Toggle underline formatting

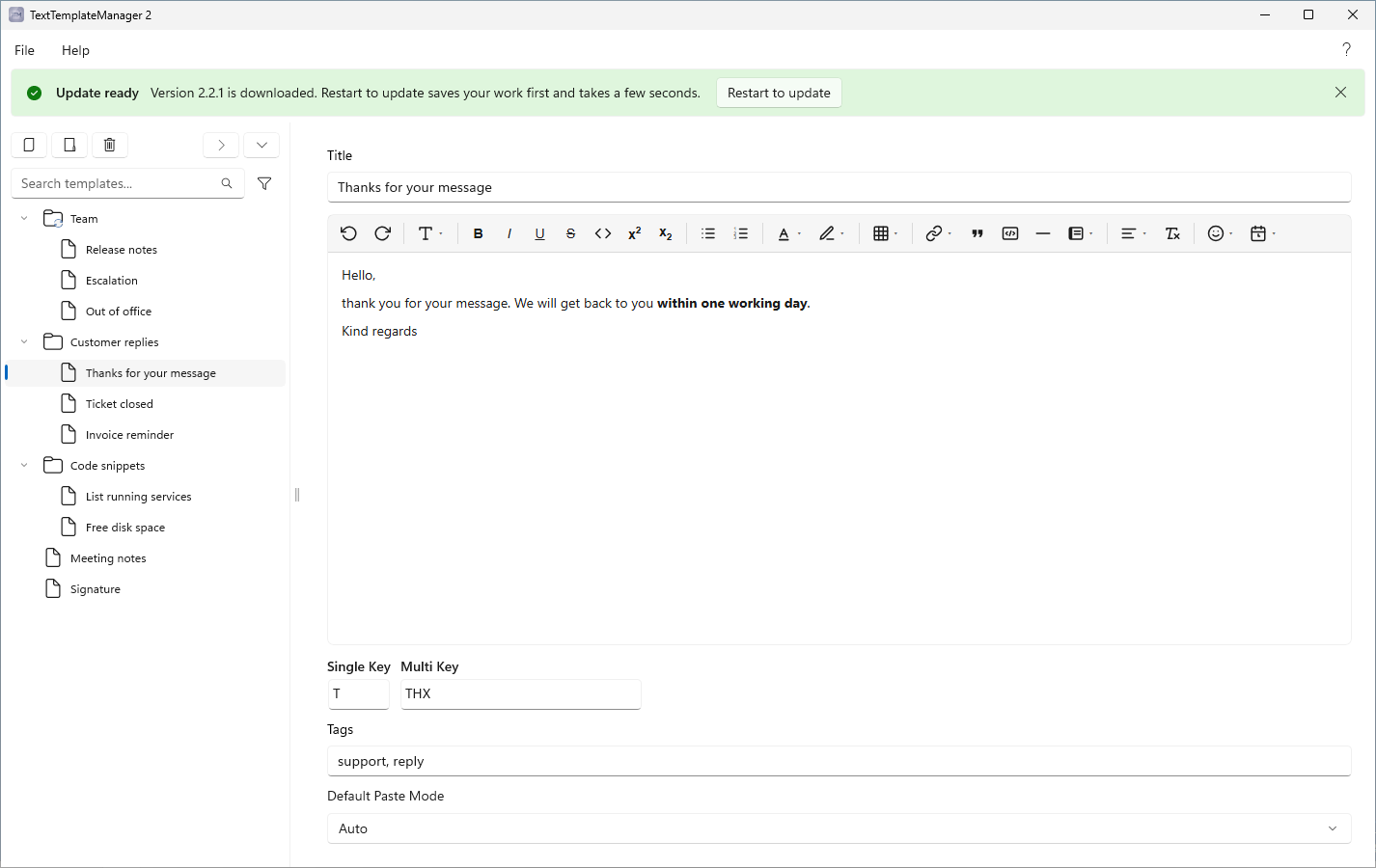point(539,233)
